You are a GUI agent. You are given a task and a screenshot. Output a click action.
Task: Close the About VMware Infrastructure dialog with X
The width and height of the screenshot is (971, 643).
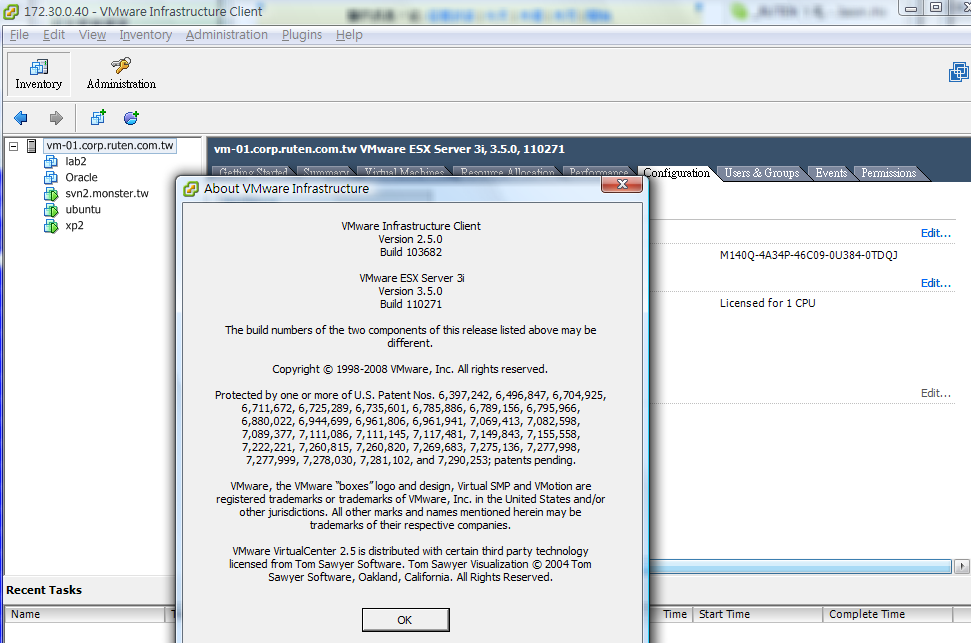point(622,184)
